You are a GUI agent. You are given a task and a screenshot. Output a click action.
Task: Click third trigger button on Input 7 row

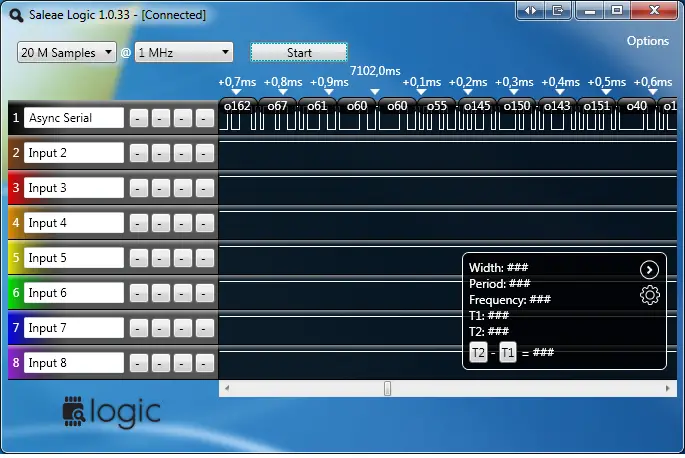click(182, 328)
